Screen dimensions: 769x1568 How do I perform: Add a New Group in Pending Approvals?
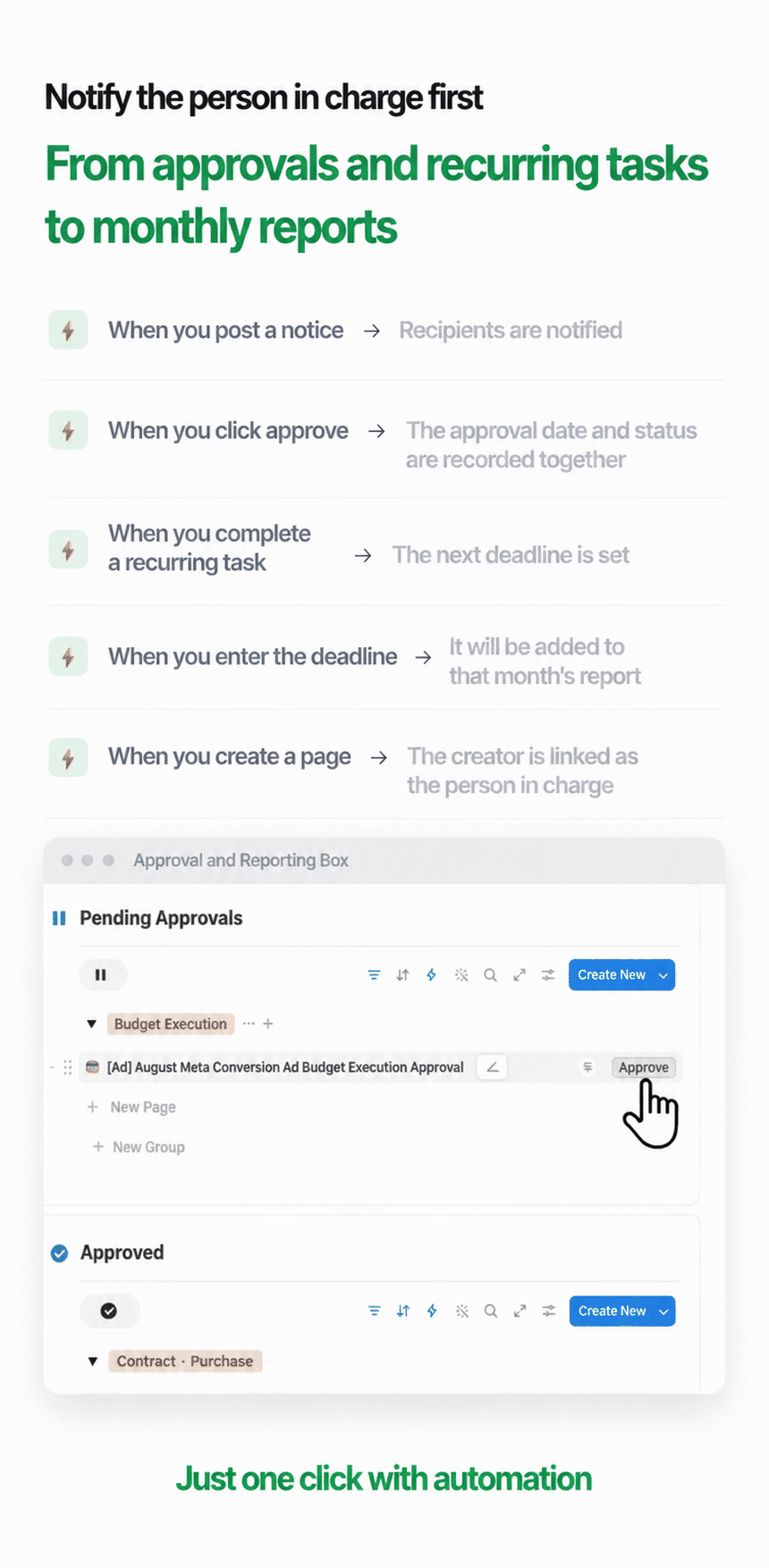click(x=139, y=1147)
